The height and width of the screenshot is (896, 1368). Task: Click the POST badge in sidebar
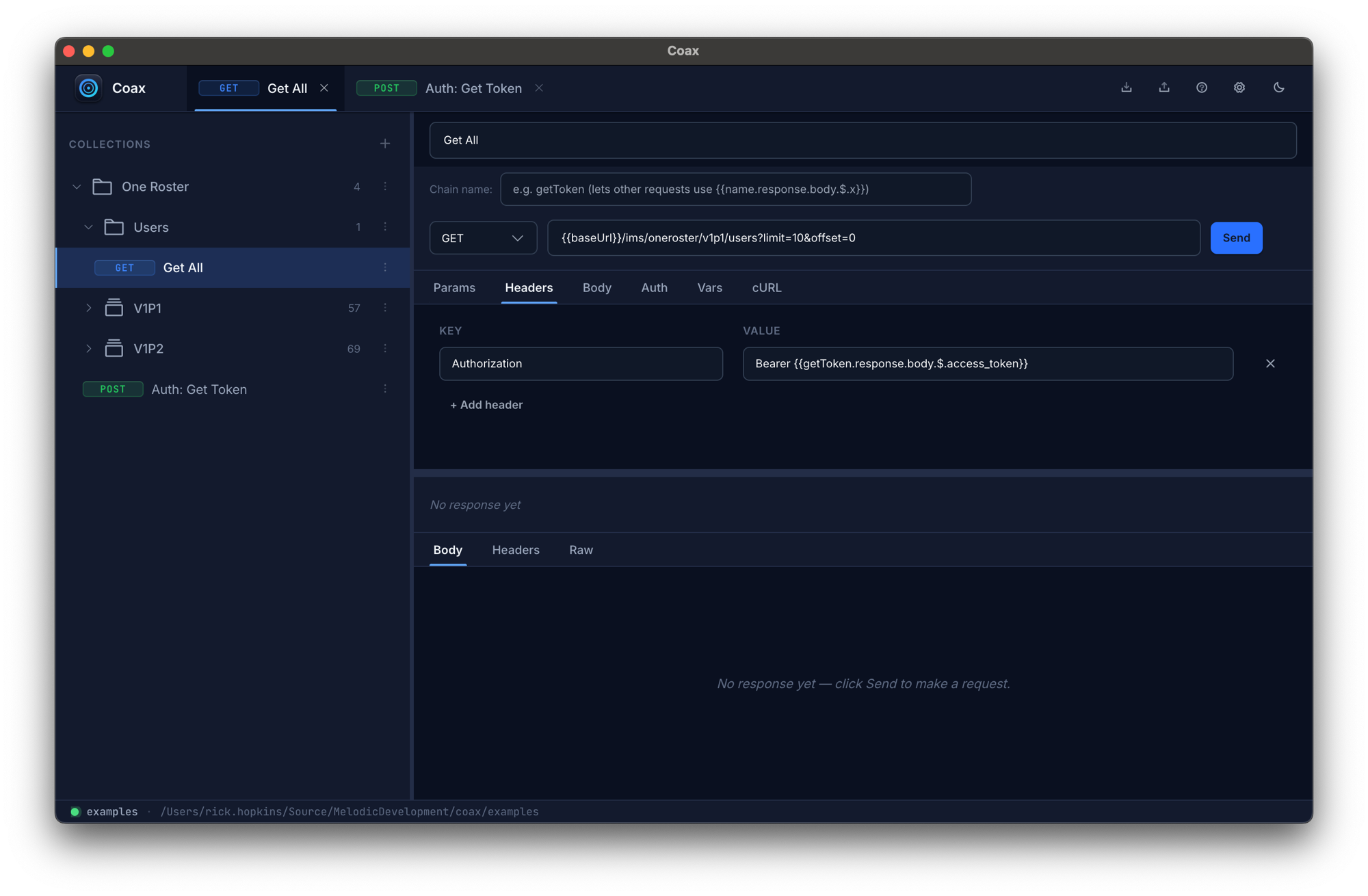point(113,389)
